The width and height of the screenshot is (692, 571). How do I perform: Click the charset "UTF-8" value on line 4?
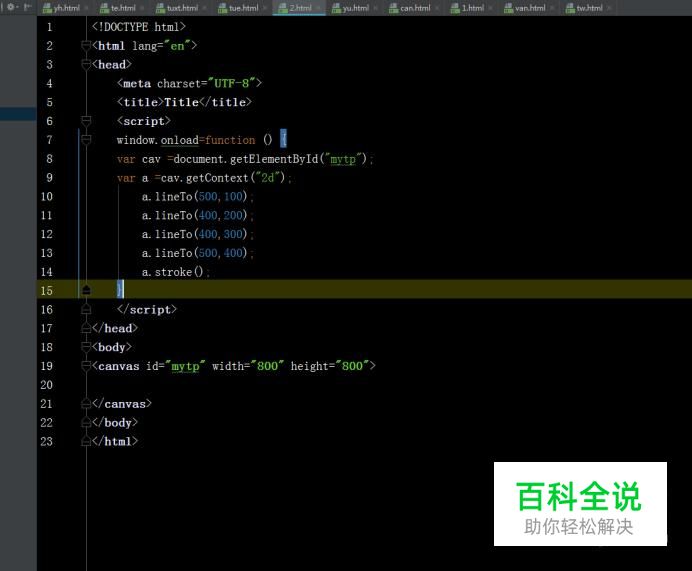pyautogui.click(x=232, y=83)
